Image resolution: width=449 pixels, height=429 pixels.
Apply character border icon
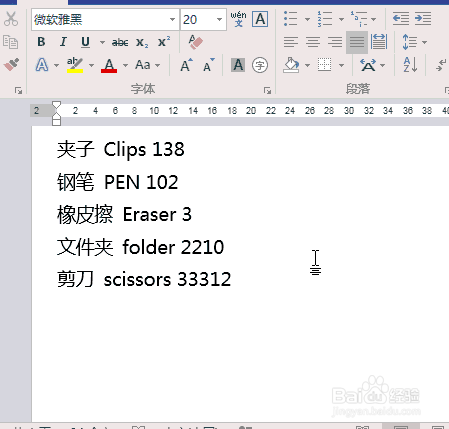pyautogui.click(x=260, y=19)
